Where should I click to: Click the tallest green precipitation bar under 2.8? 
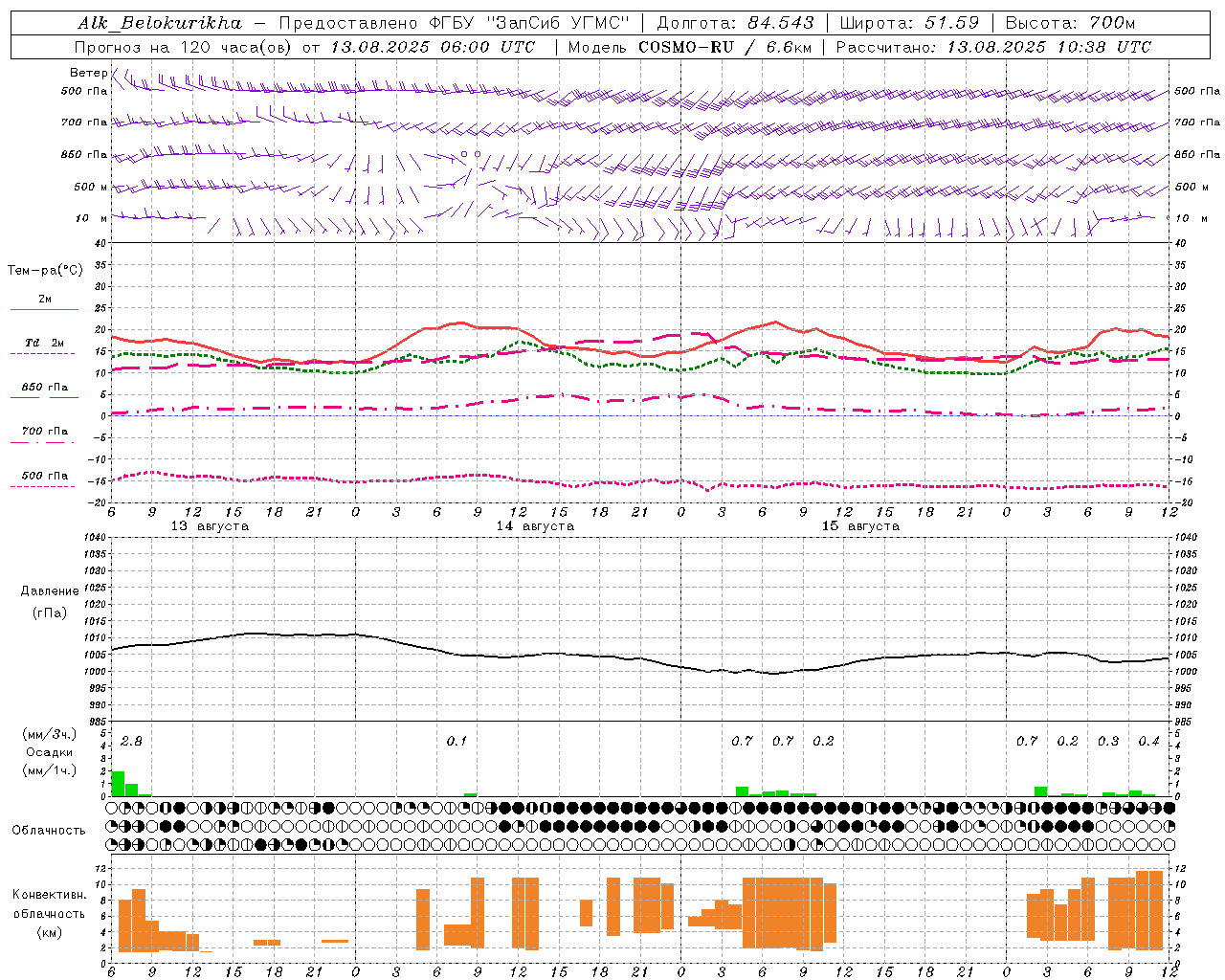[x=118, y=784]
